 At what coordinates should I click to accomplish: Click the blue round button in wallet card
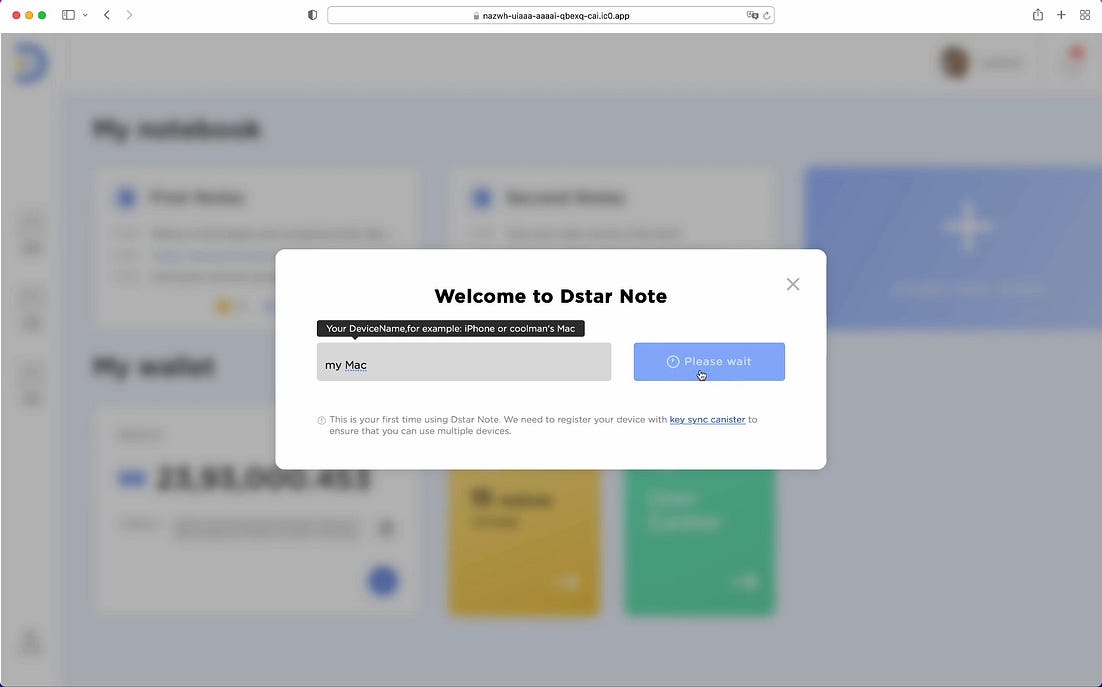pos(383,581)
